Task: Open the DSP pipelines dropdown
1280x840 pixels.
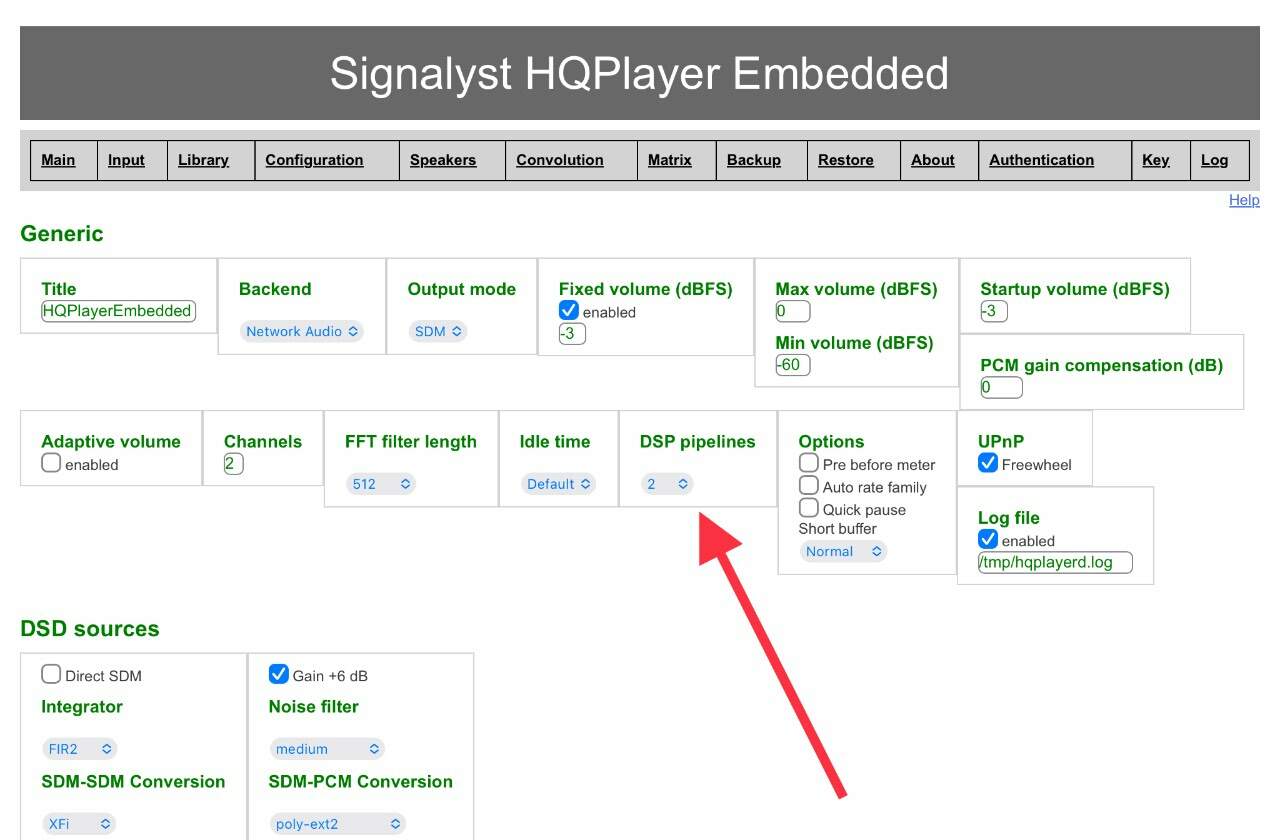Action: click(x=668, y=484)
